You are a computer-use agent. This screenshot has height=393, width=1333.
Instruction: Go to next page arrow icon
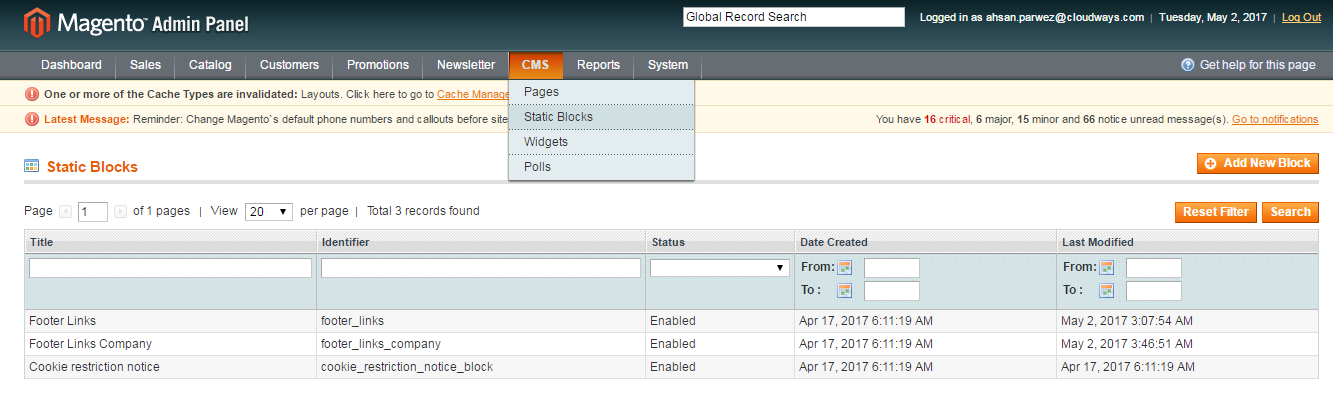point(120,212)
